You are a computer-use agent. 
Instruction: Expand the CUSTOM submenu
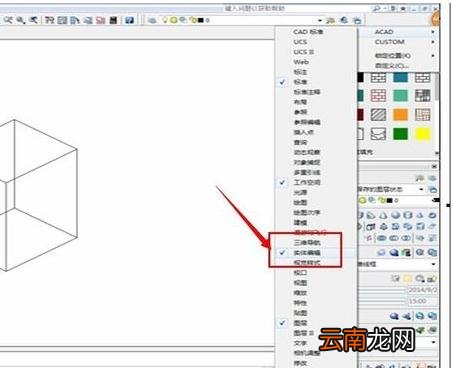398,42
